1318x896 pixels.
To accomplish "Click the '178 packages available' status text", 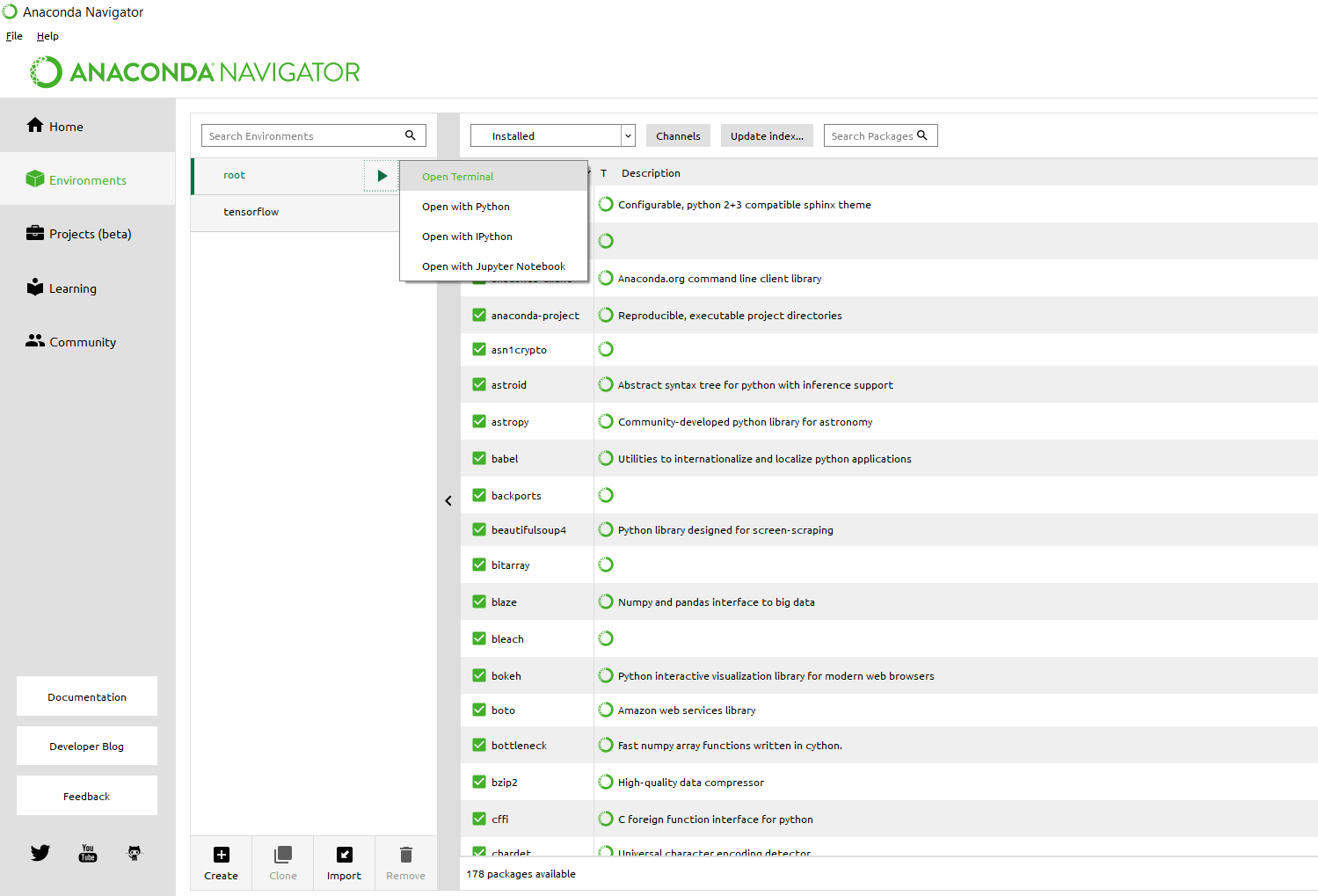I will (x=521, y=874).
